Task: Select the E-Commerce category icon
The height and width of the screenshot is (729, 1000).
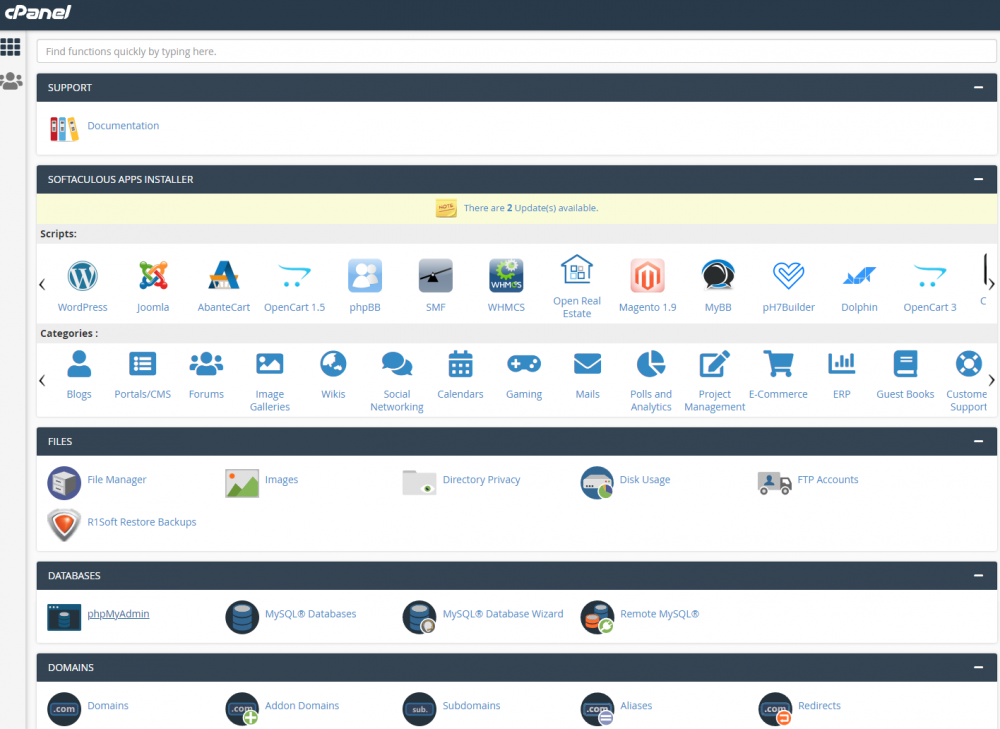Action: 778,364
